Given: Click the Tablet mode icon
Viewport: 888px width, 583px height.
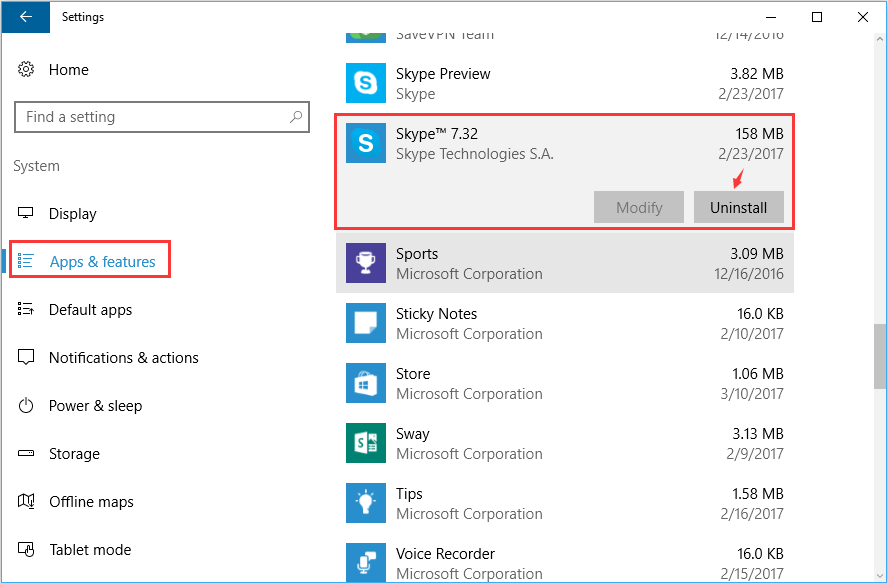Looking at the screenshot, I should coord(26,550).
